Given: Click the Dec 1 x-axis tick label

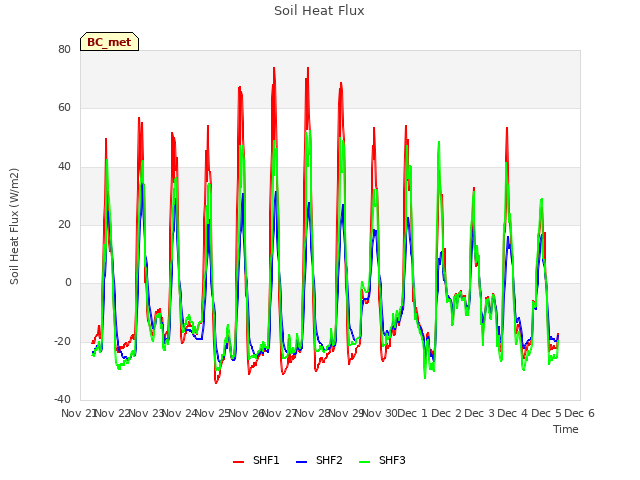Looking at the screenshot, I should [412, 413].
